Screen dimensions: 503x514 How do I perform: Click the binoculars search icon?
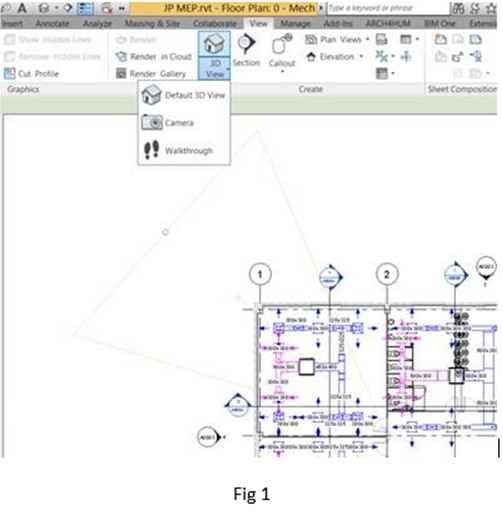tap(458, 8)
